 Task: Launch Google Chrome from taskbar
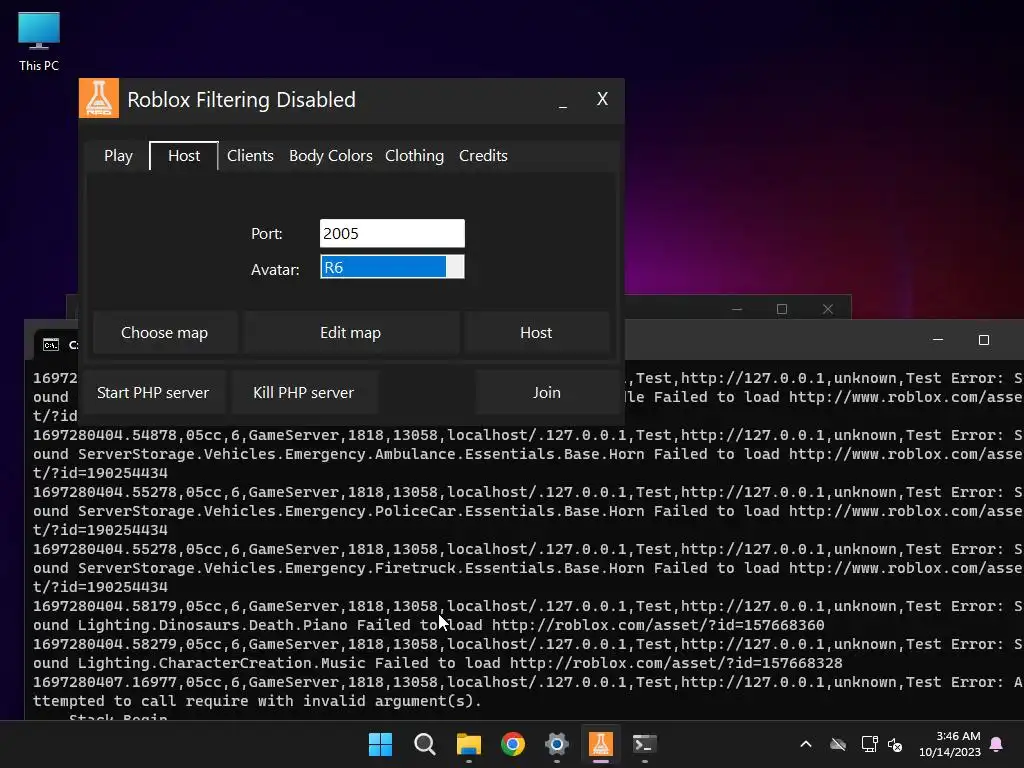click(x=513, y=744)
